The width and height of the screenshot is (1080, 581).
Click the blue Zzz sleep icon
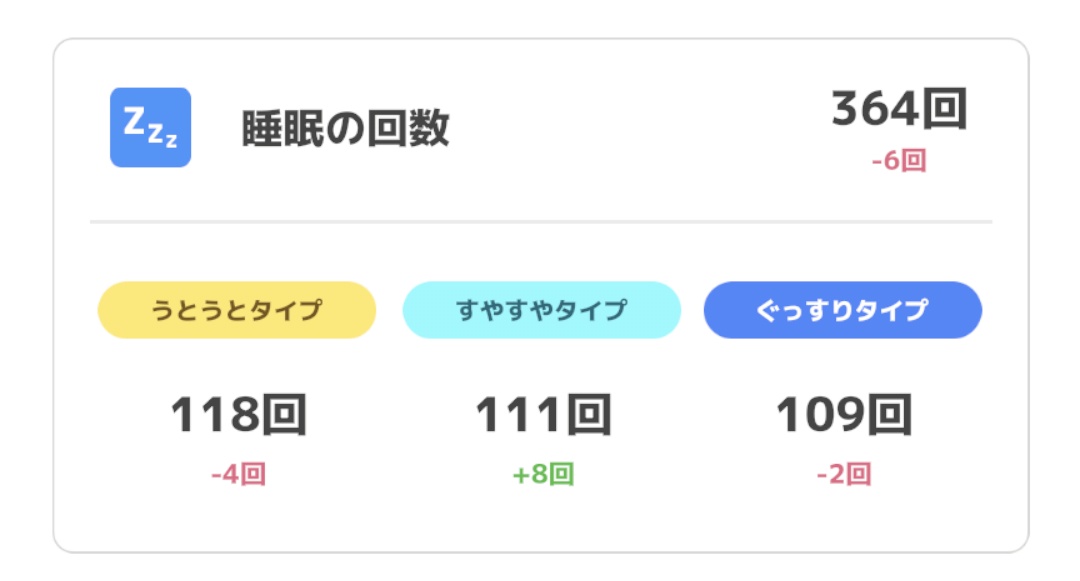tap(150, 127)
